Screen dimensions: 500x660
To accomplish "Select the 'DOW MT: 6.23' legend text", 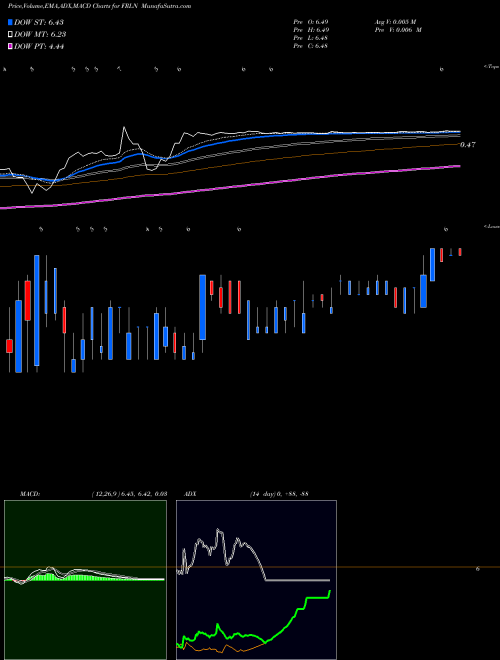I will (x=40, y=35).
